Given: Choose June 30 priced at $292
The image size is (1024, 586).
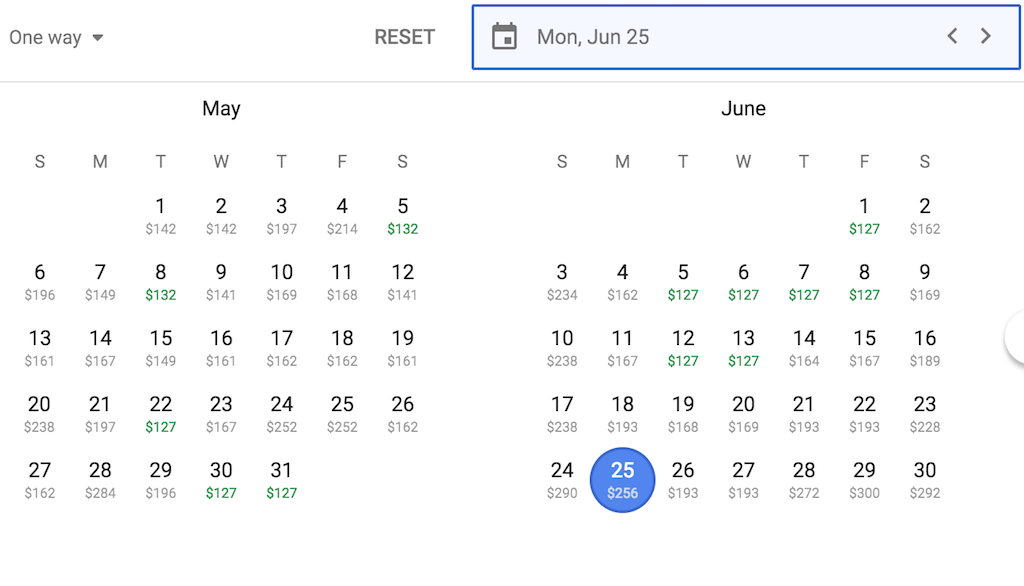Looking at the screenshot, I should coord(925,480).
